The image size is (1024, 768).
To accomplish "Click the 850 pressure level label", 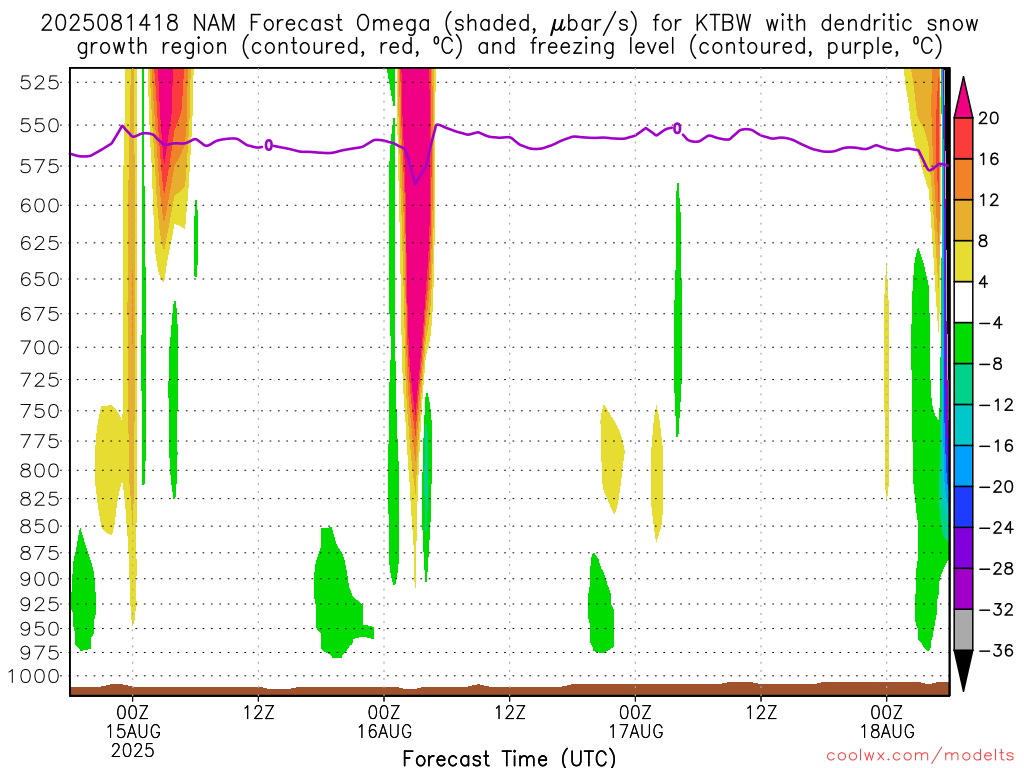I will tap(40, 526).
